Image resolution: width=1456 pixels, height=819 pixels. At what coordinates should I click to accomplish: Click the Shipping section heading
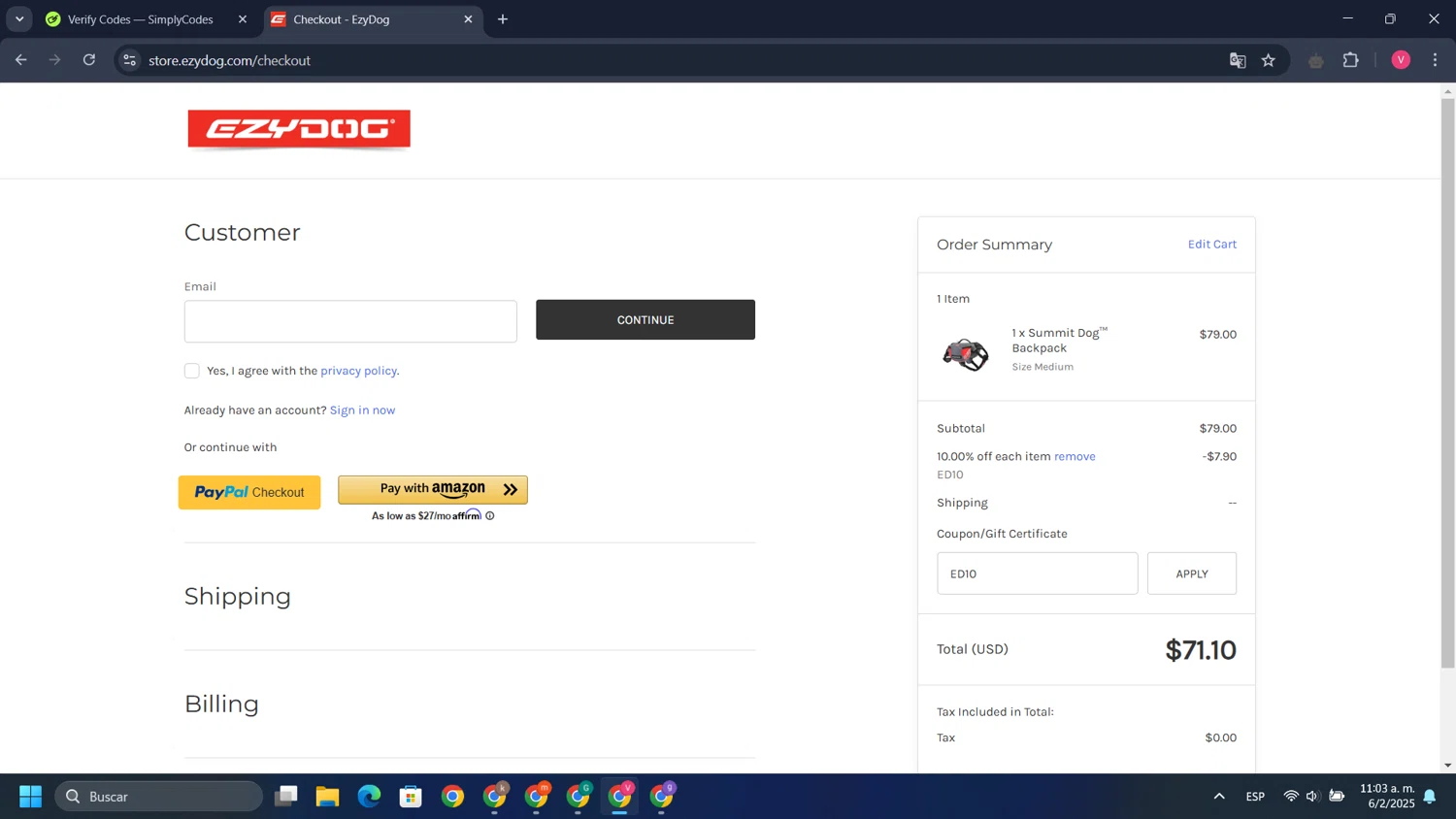[238, 596]
